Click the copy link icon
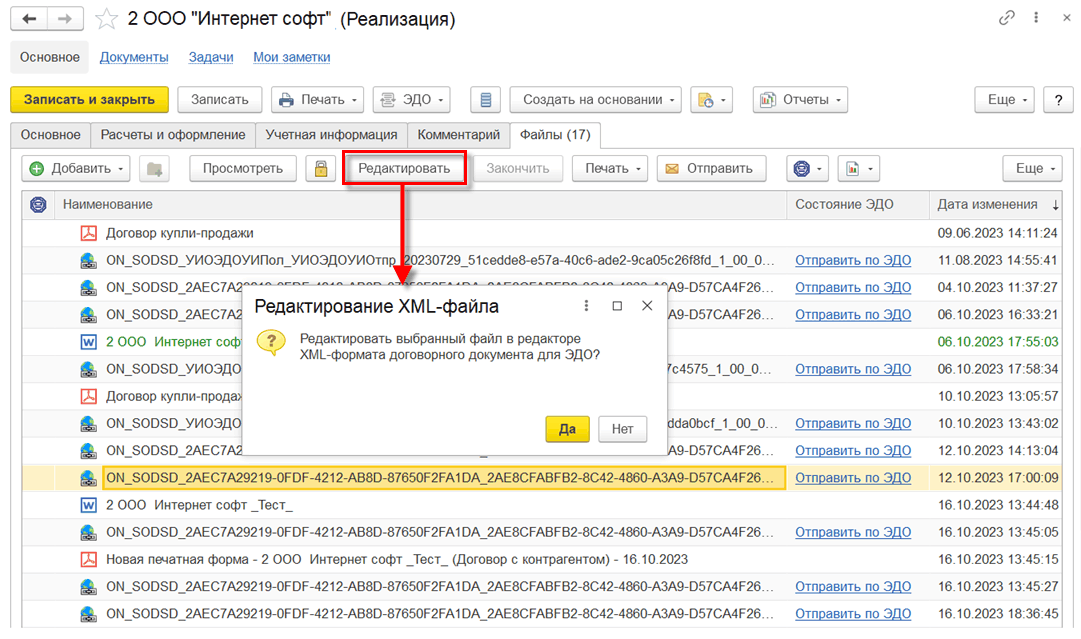 [1006, 19]
